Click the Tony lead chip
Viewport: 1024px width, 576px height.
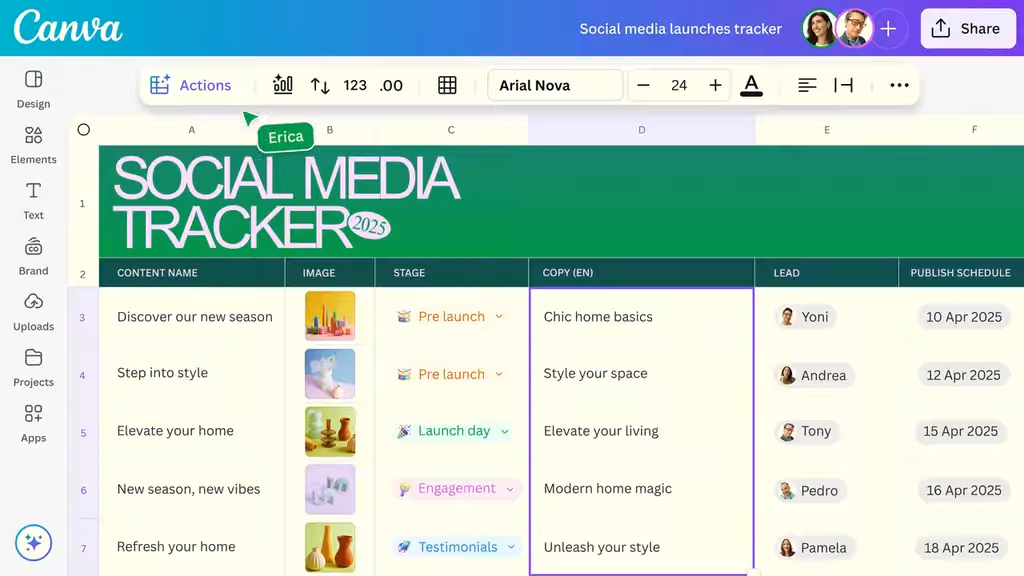[807, 431]
